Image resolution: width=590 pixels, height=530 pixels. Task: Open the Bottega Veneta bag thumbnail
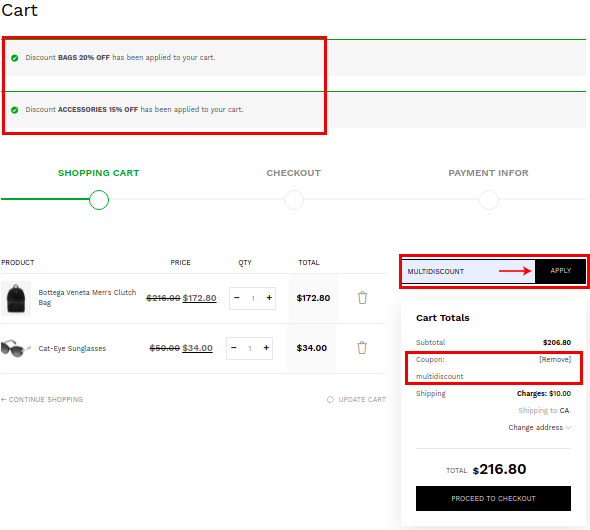[16, 298]
